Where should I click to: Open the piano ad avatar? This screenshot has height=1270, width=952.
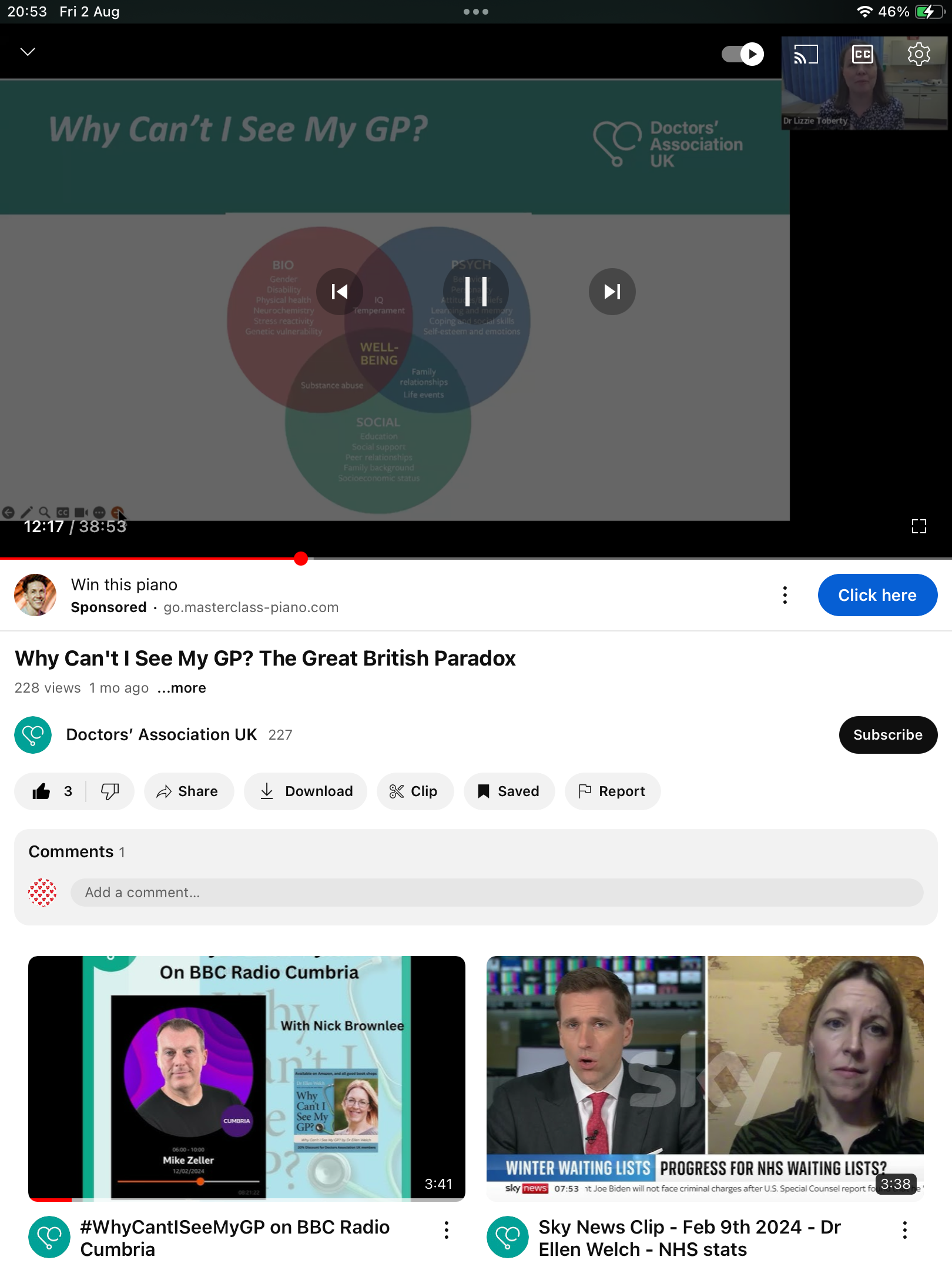pyautogui.click(x=35, y=595)
